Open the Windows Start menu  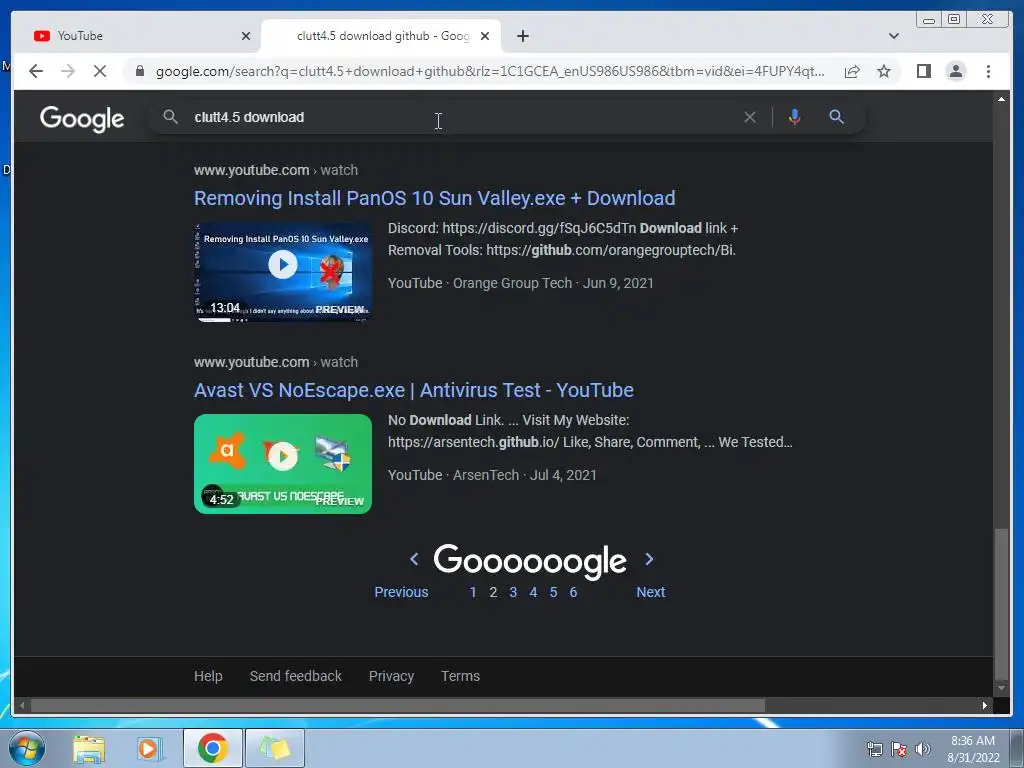27,748
